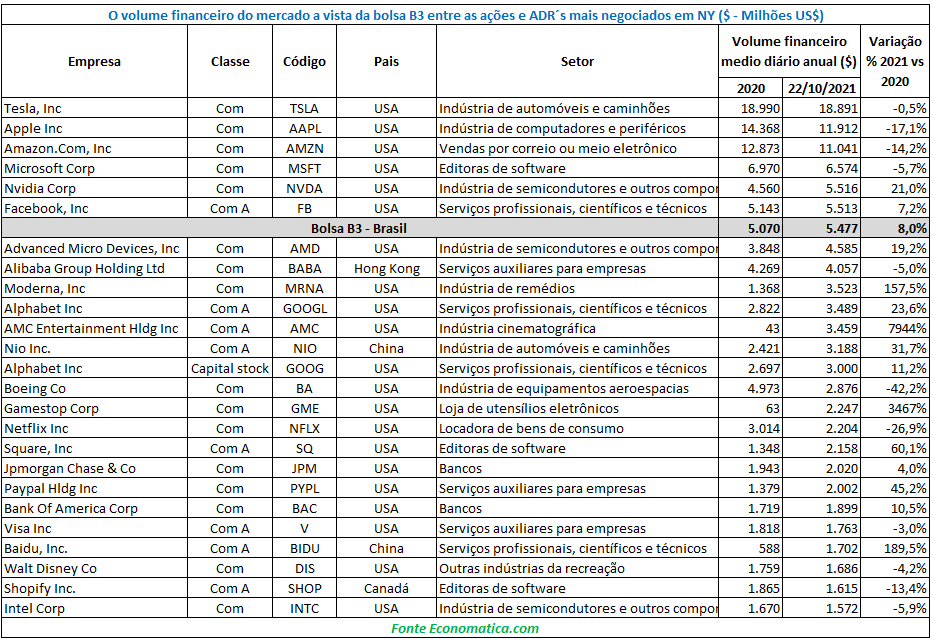Click the 'GOOG' ticker code
Screen dimensions: 934x639
tap(304, 369)
